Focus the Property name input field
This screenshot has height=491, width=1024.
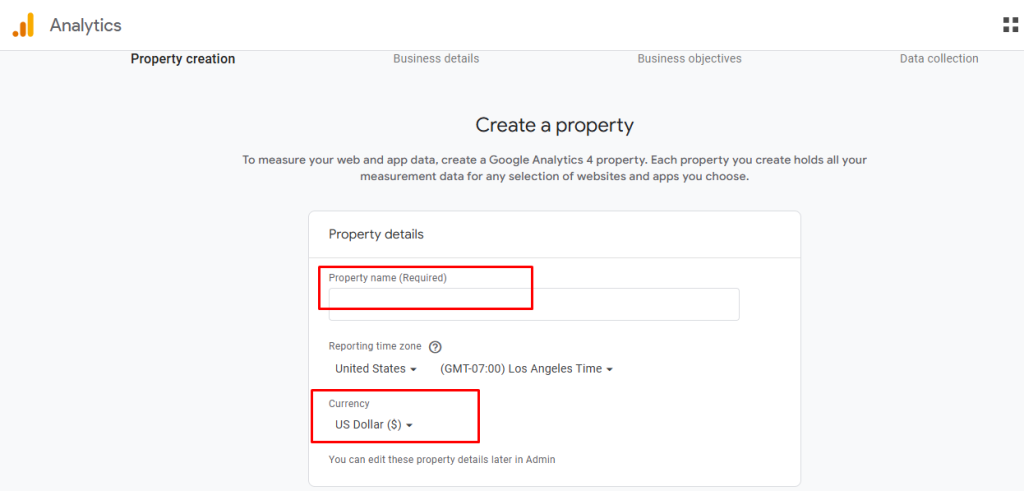534,304
